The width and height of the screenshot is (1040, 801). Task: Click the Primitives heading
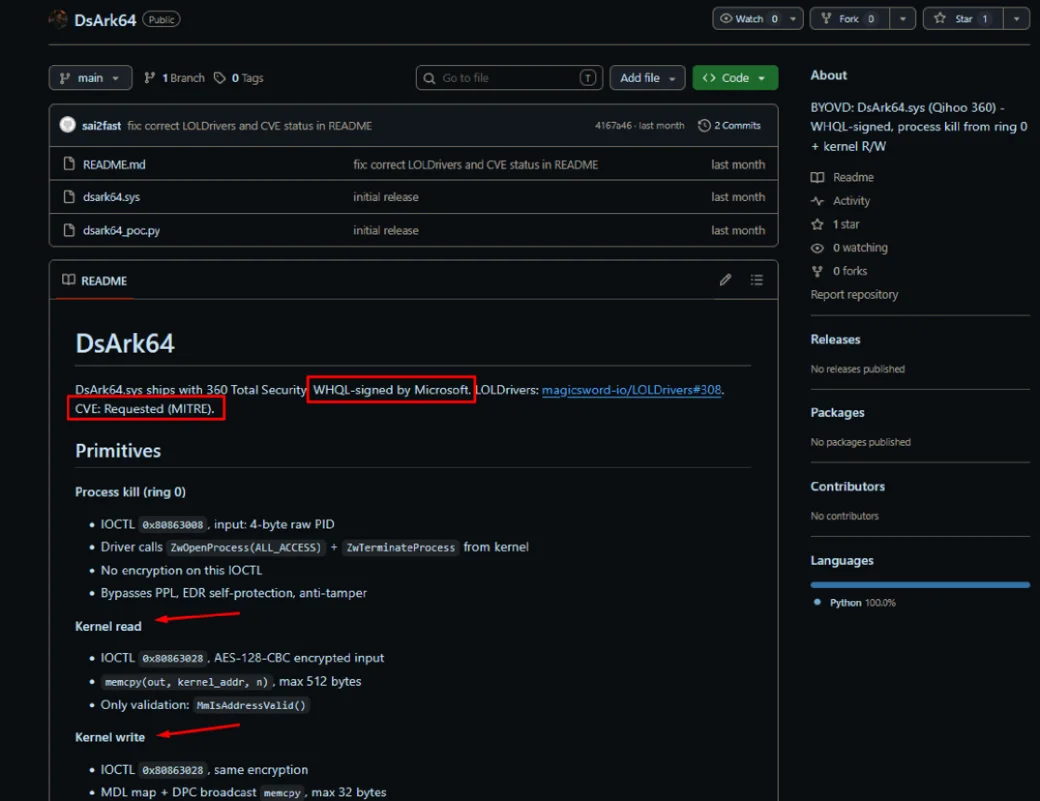click(x=118, y=451)
